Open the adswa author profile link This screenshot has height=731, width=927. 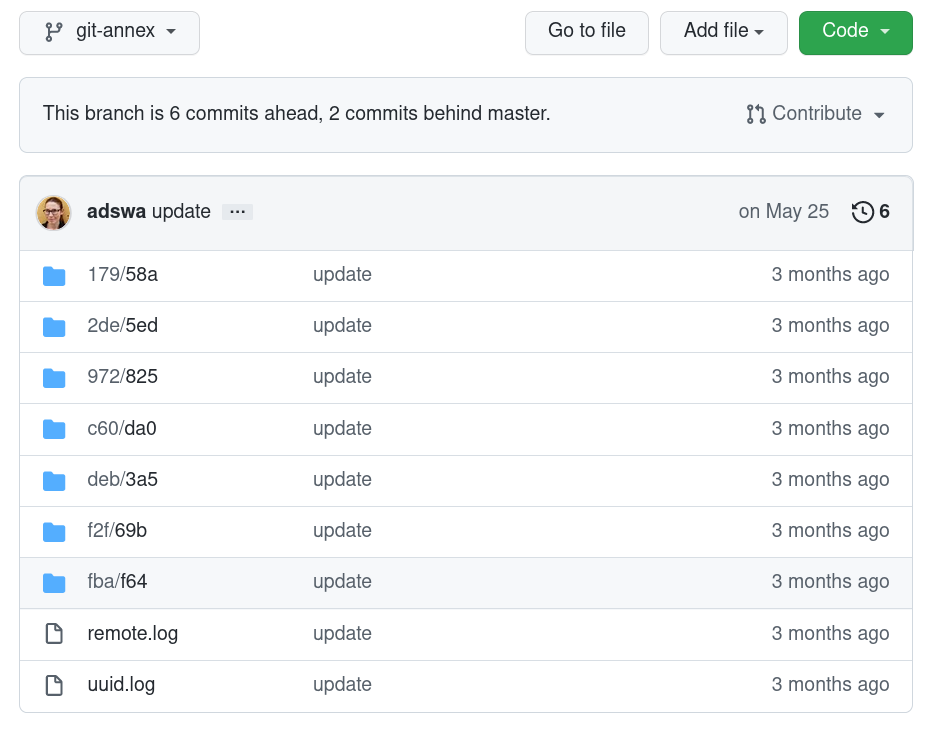pos(116,212)
